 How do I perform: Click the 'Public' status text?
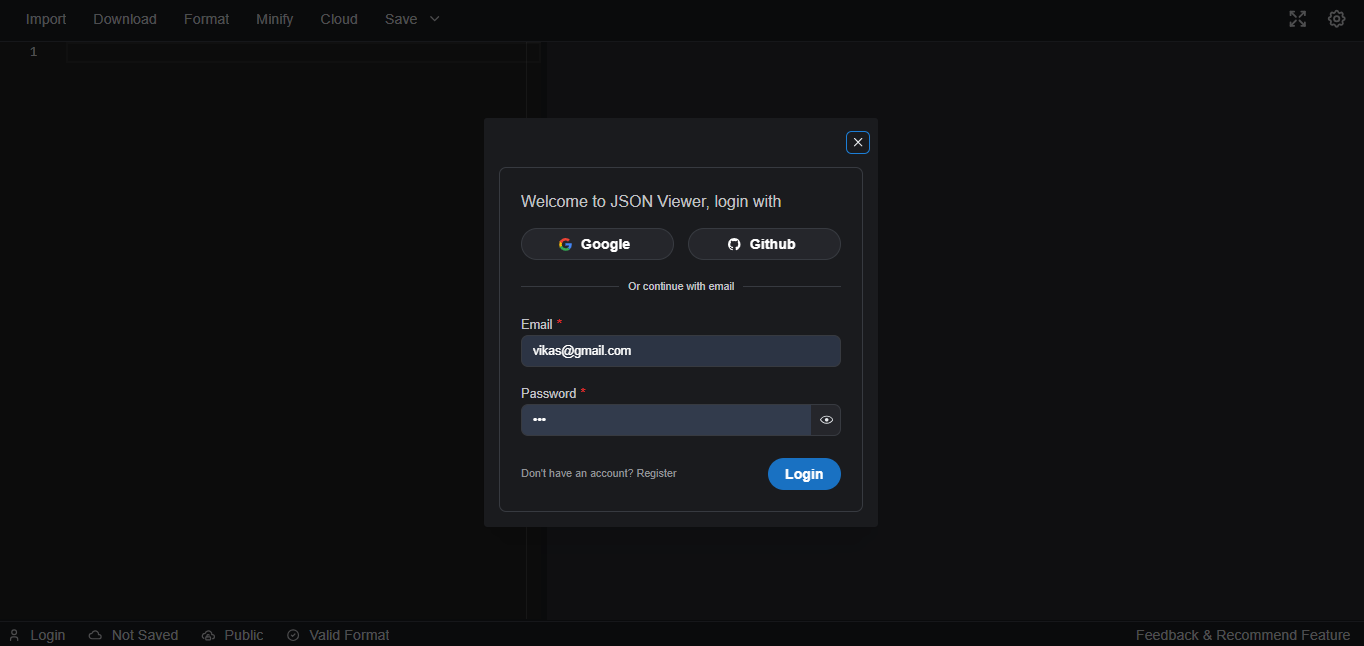pyautogui.click(x=244, y=635)
